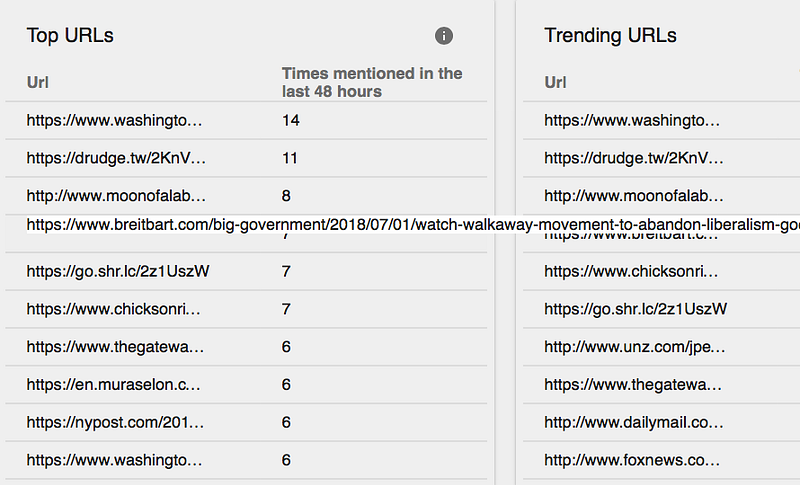This screenshot has height=485, width=800.
Task: Open the last washingtonpost link with 6 mentions
Action: (x=114, y=461)
